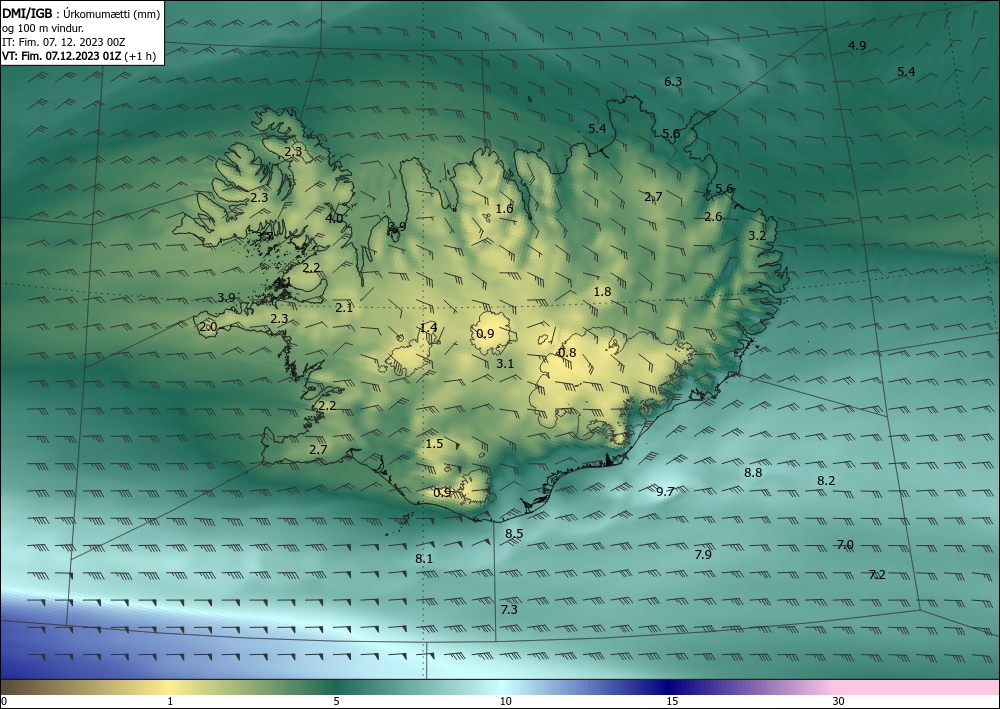Click the 3.1 value in the central highlands
This screenshot has width=1000, height=709.
(505, 363)
